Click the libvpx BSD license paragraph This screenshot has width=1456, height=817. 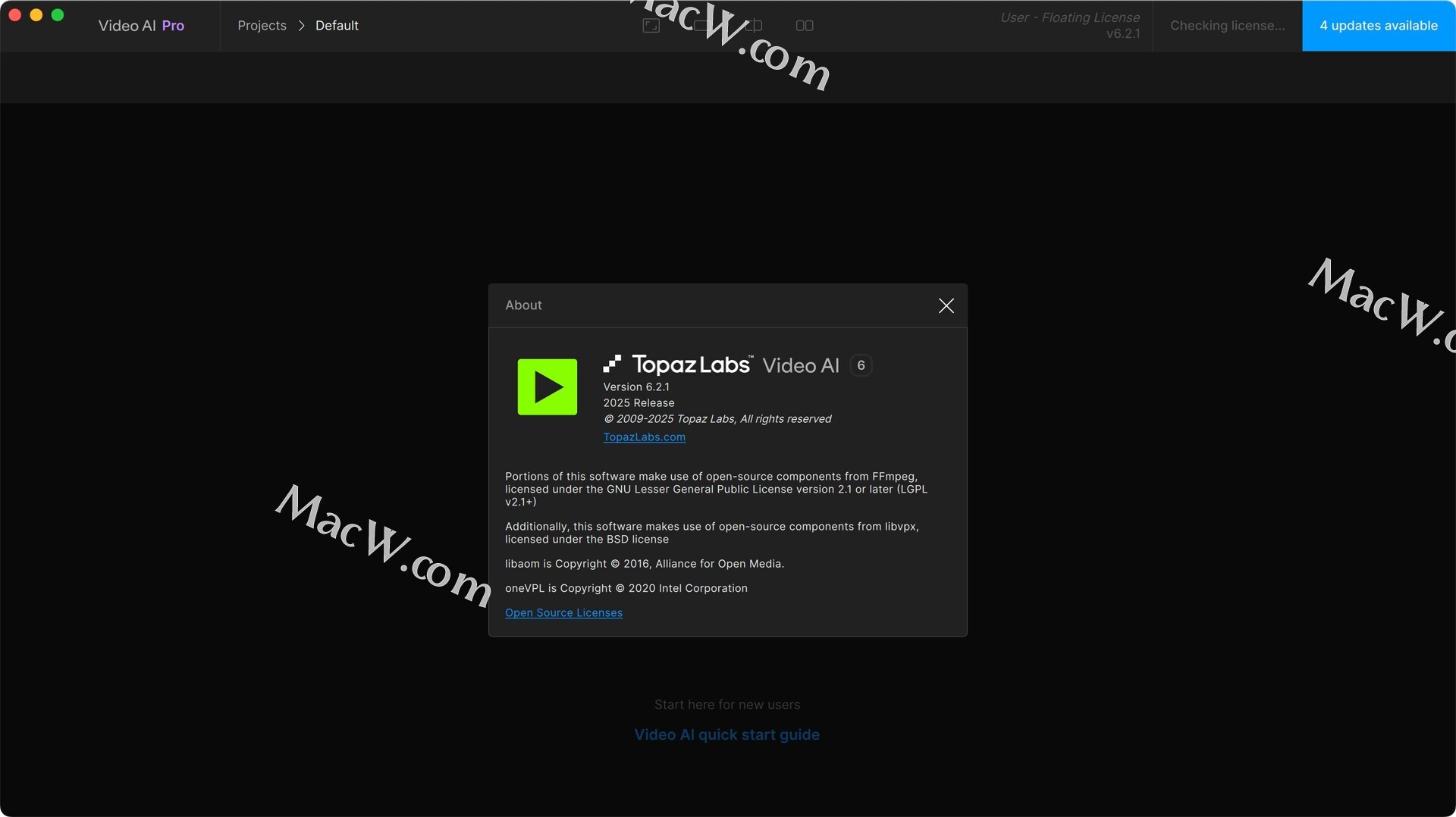(711, 533)
